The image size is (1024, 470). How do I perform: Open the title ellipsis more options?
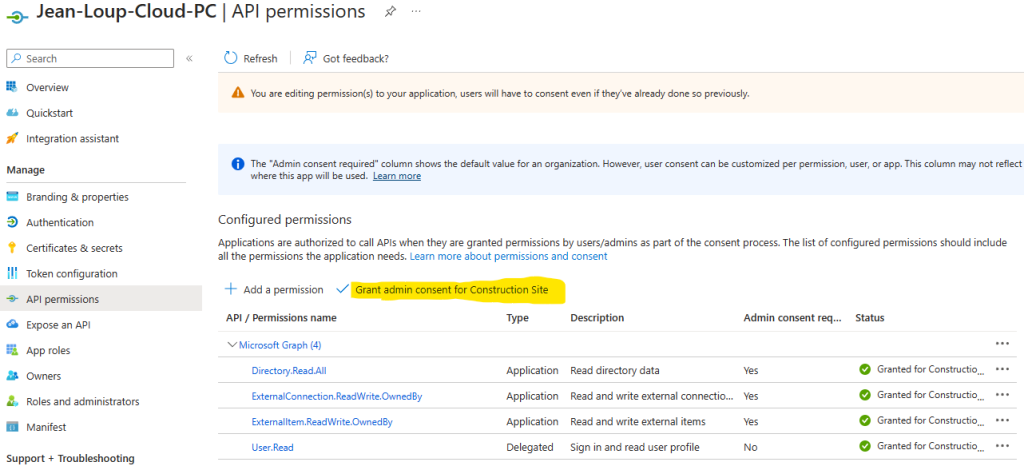tap(416, 12)
